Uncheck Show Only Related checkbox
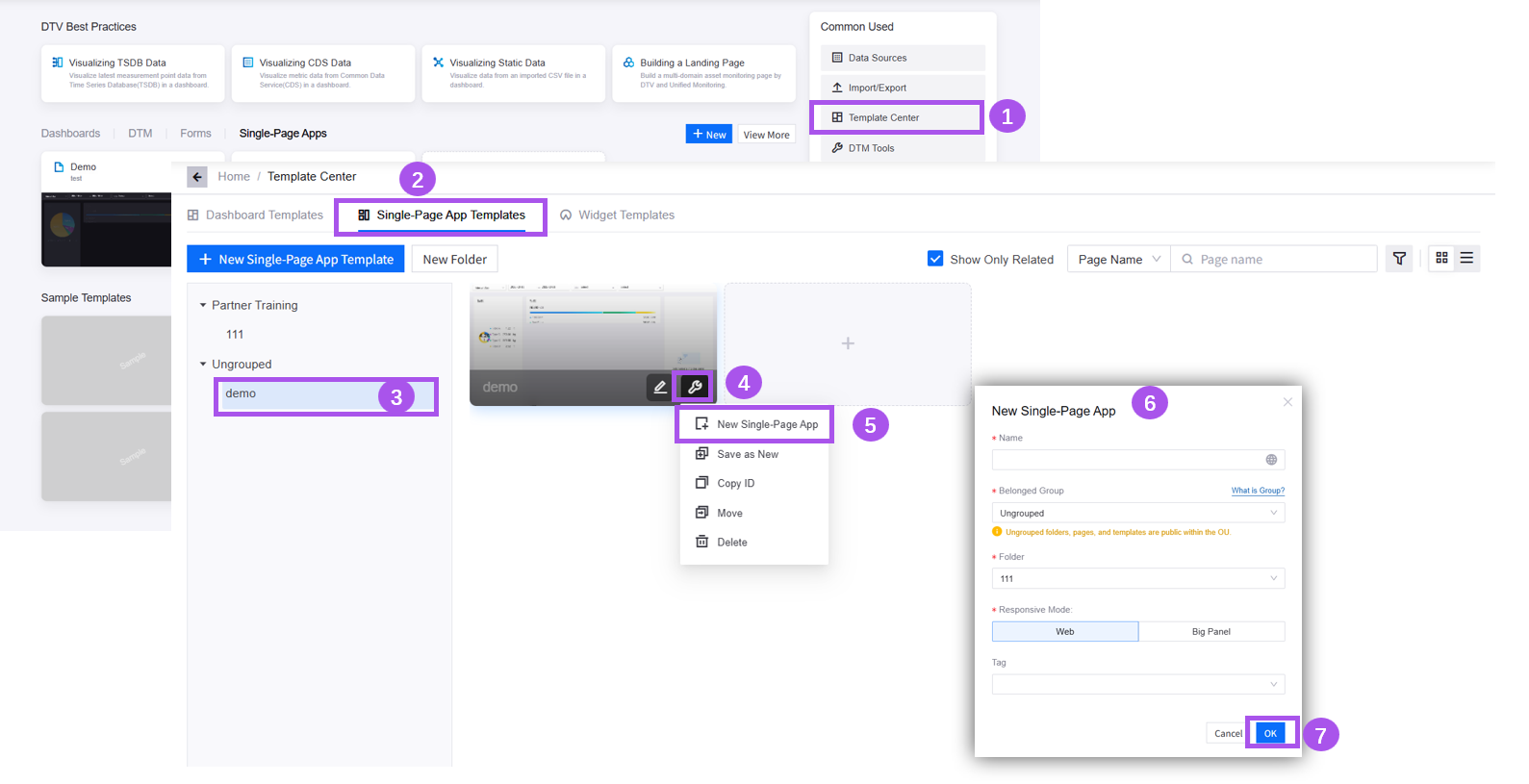This screenshot has width=1529, height=784. pyautogui.click(x=934, y=259)
